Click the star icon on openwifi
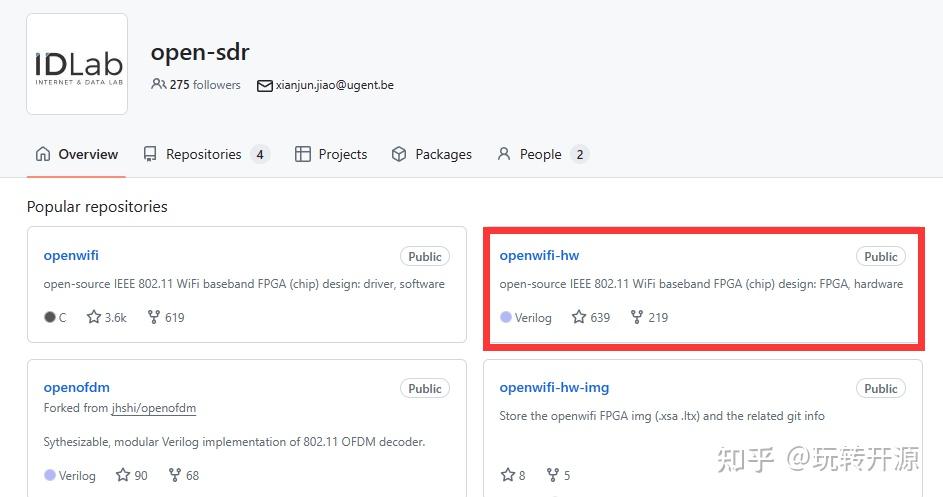The height and width of the screenshot is (497, 943). (x=94, y=316)
